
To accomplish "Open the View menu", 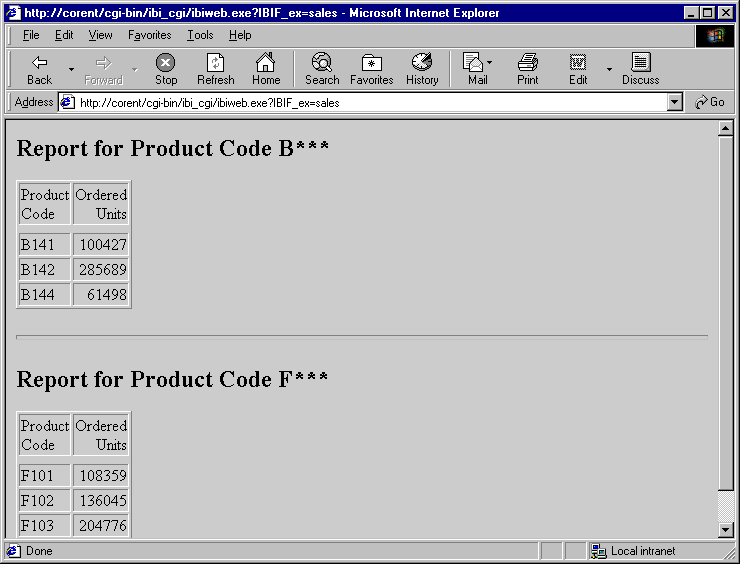I will click(x=100, y=35).
